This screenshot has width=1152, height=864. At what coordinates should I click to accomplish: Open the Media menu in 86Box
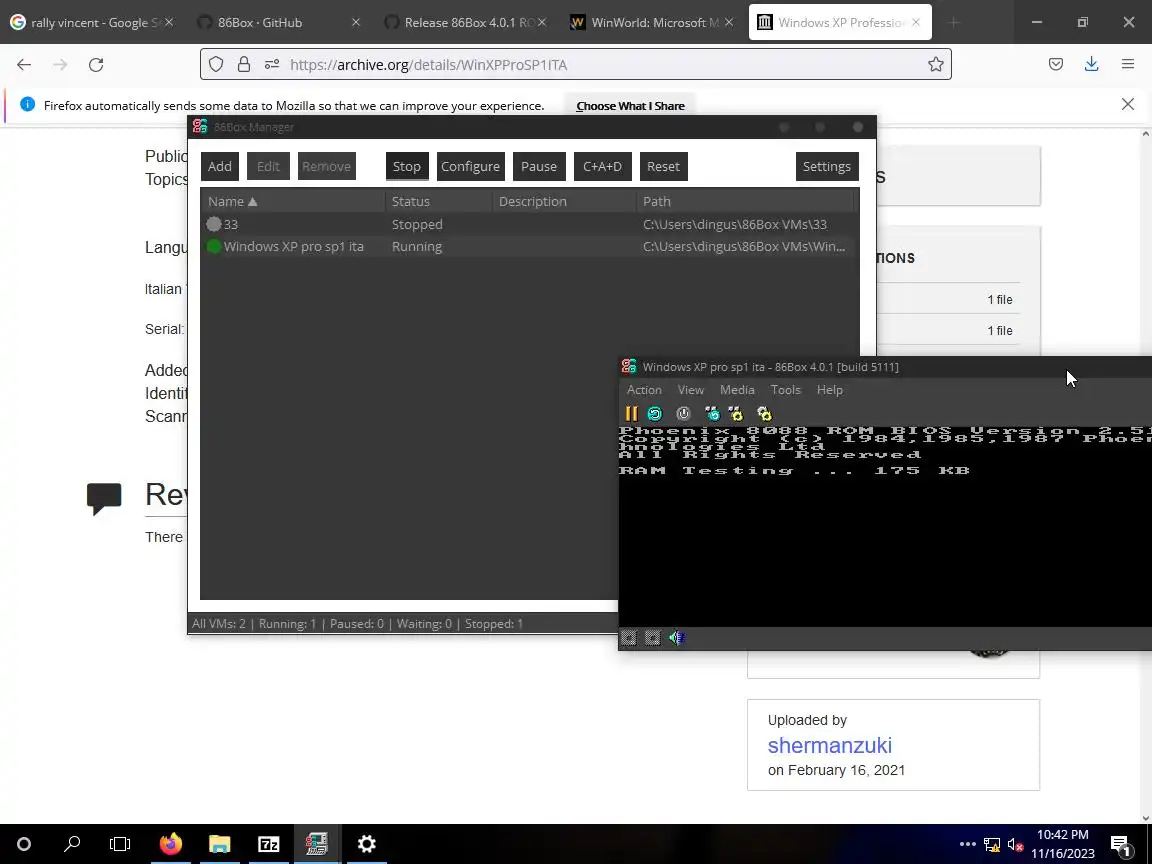pyautogui.click(x=737, y=390)
